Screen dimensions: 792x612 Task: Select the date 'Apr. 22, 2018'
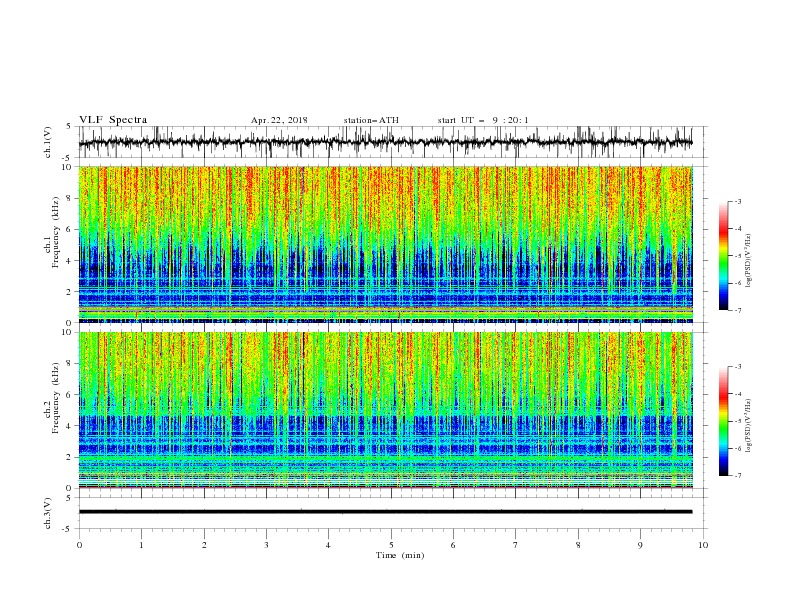click(x=279, y=120)
